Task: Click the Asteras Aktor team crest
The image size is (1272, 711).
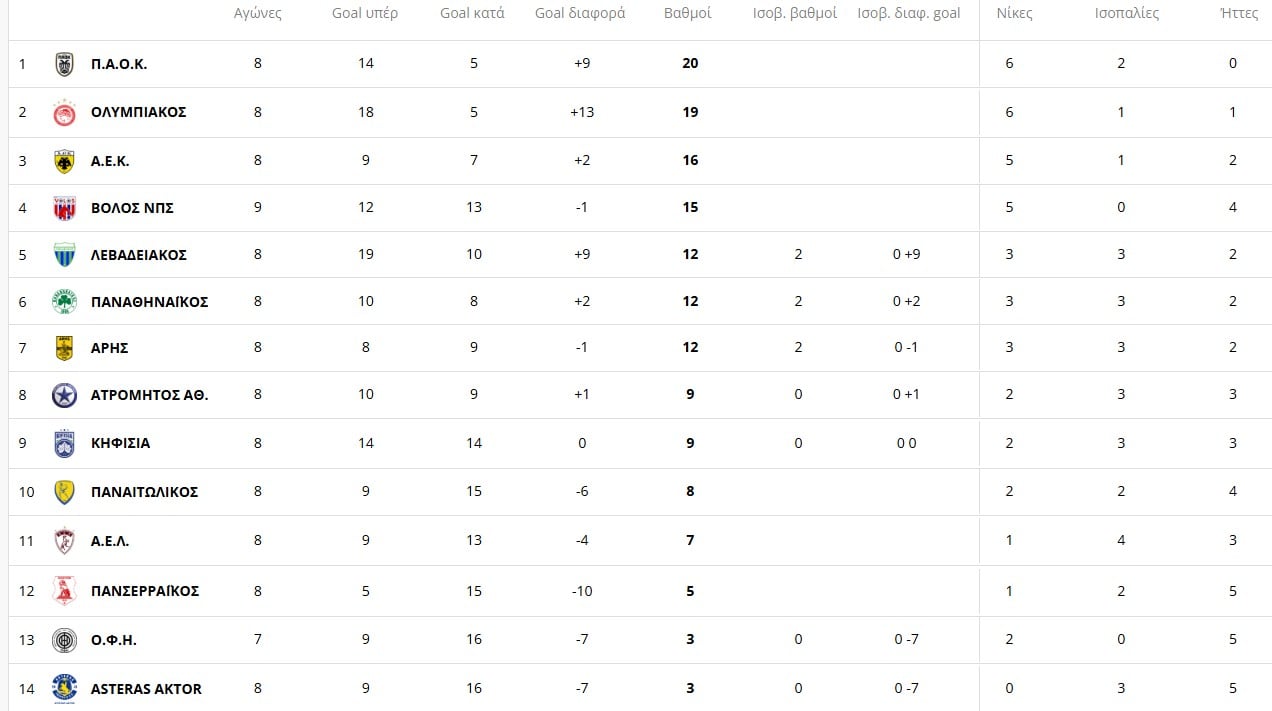Action: click(x=64, y=688)
